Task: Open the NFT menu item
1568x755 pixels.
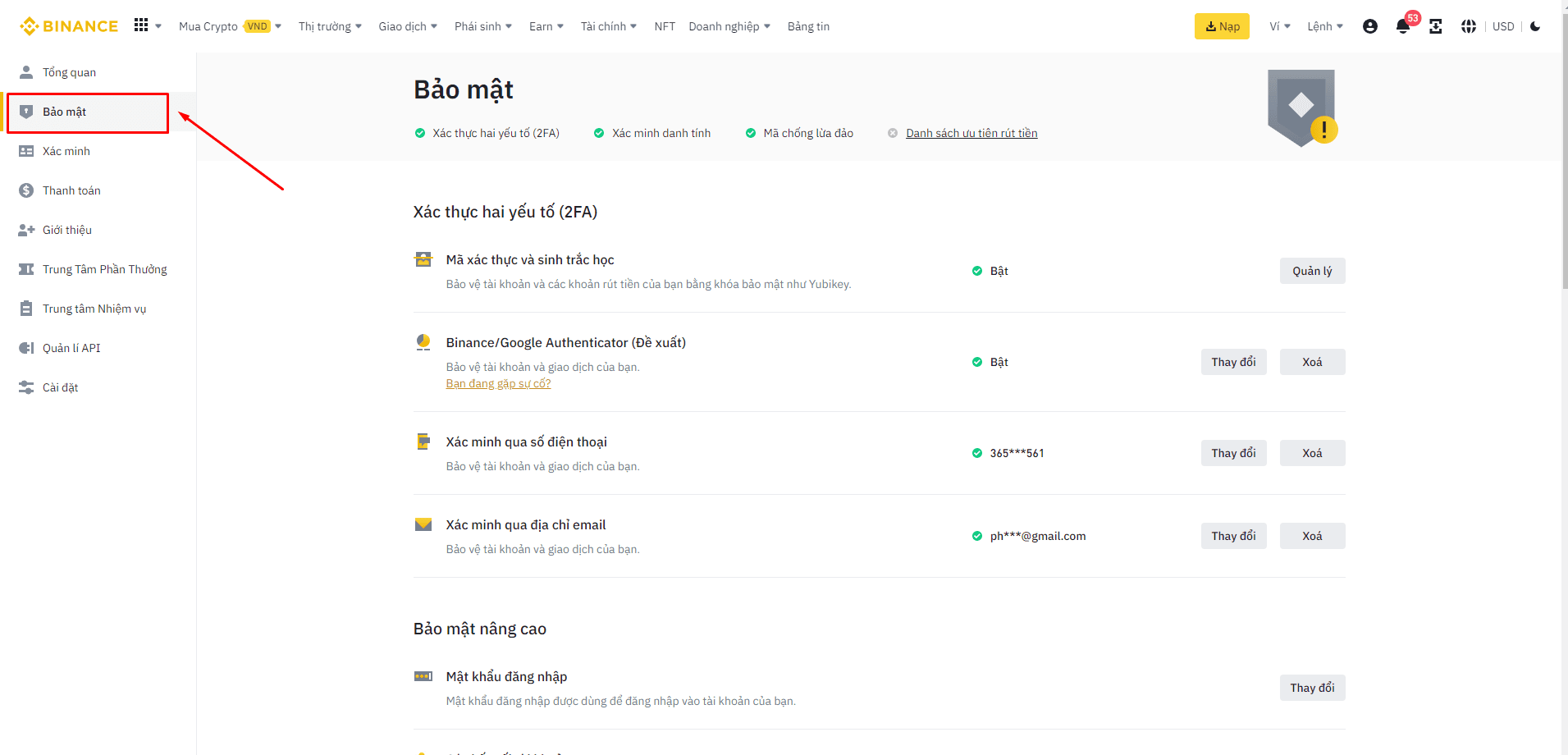Action: coord(665,26)
